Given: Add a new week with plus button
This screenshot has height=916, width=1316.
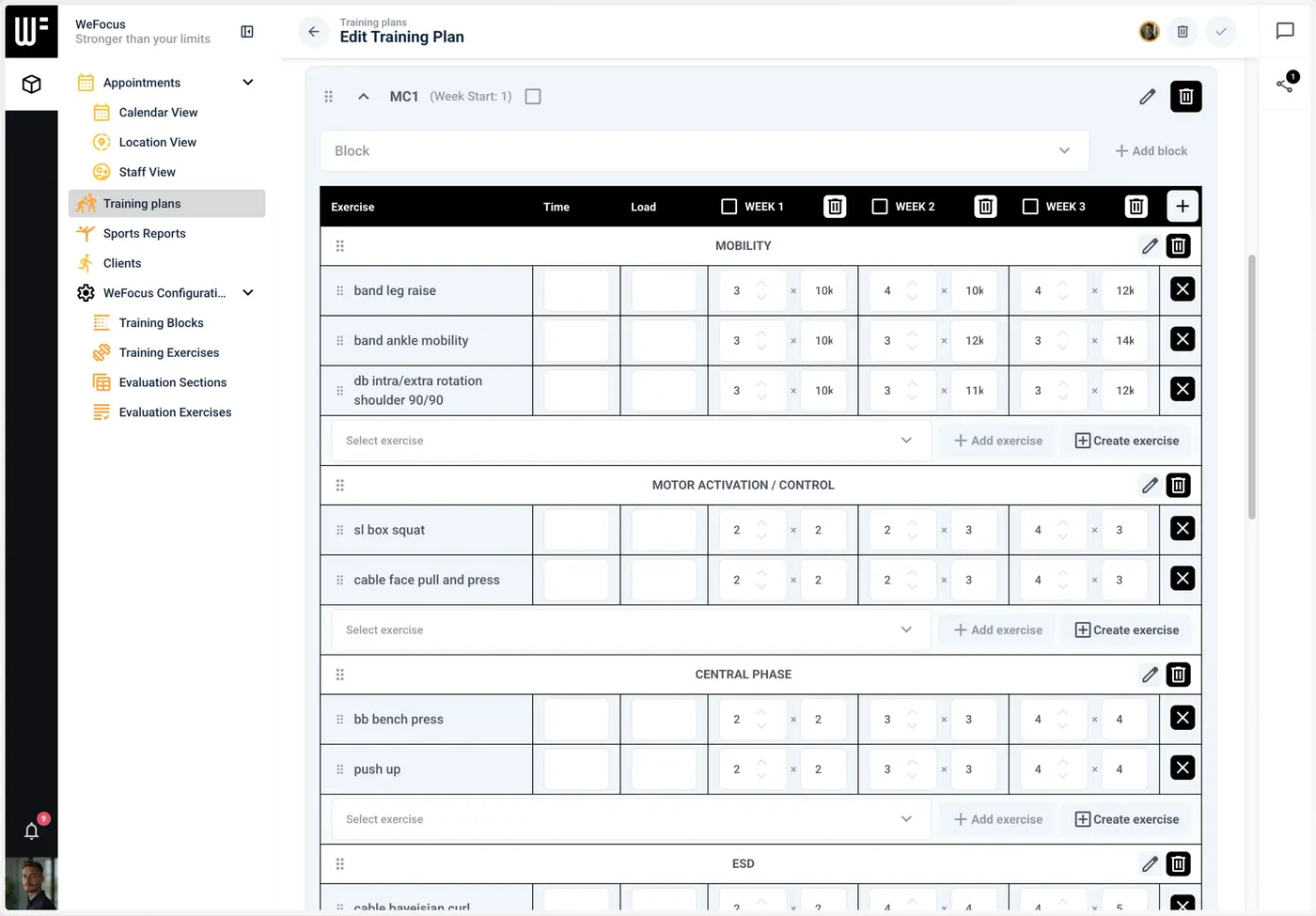Looking at the screenshot, I should click(1183, 207).
